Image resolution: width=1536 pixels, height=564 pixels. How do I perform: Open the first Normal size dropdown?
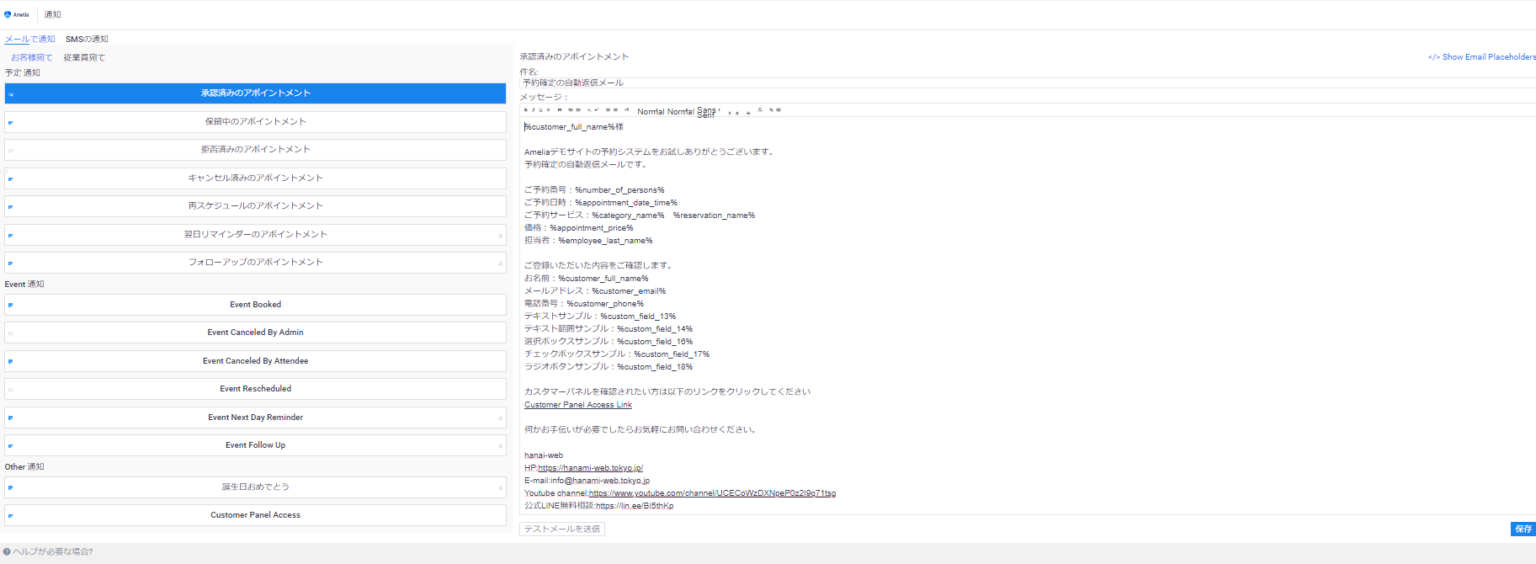[650, 111]
